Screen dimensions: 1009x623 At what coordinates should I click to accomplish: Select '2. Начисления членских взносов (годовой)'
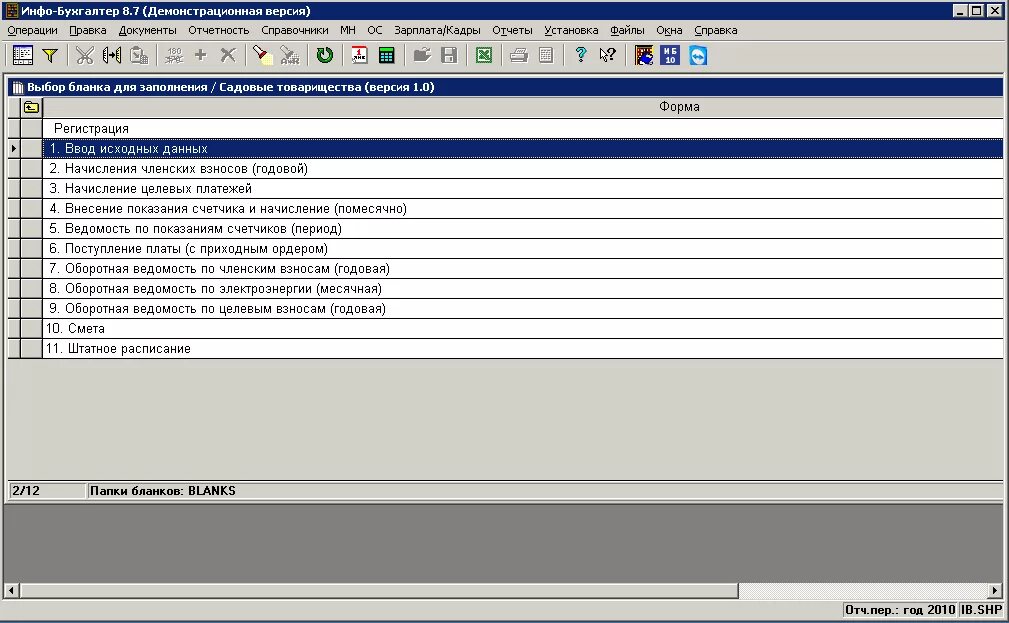523,169
